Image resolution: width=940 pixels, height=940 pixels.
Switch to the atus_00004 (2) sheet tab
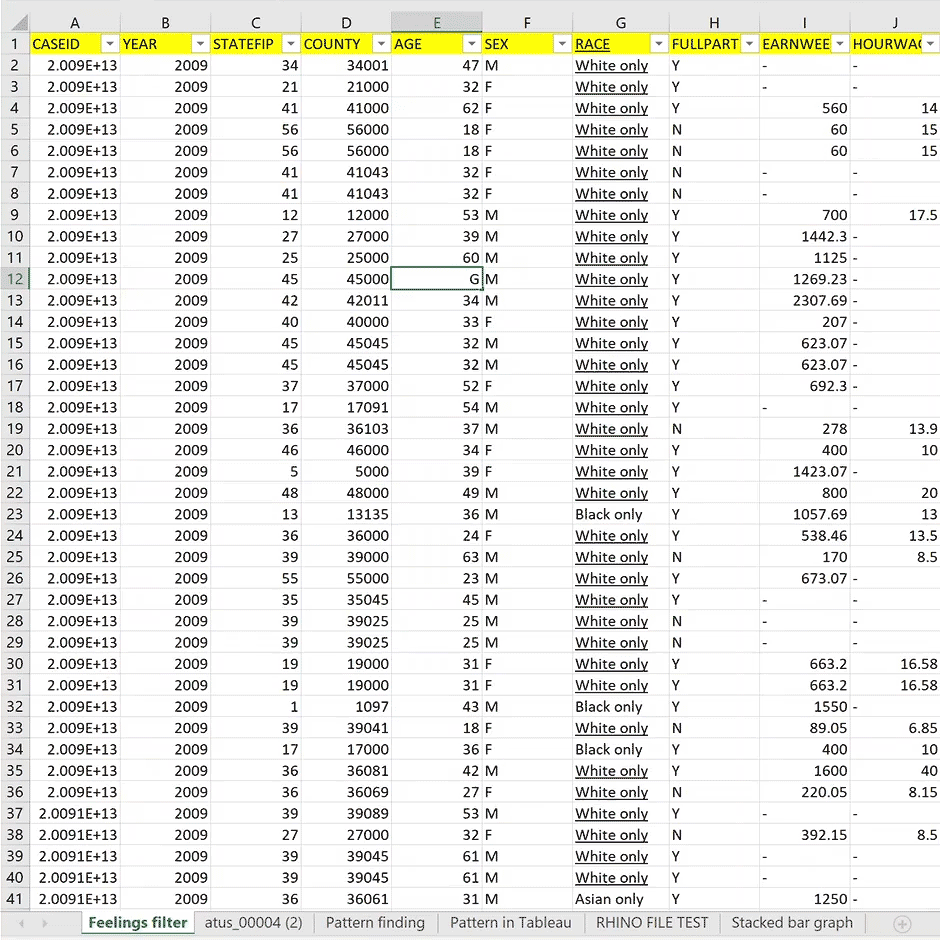254,923
